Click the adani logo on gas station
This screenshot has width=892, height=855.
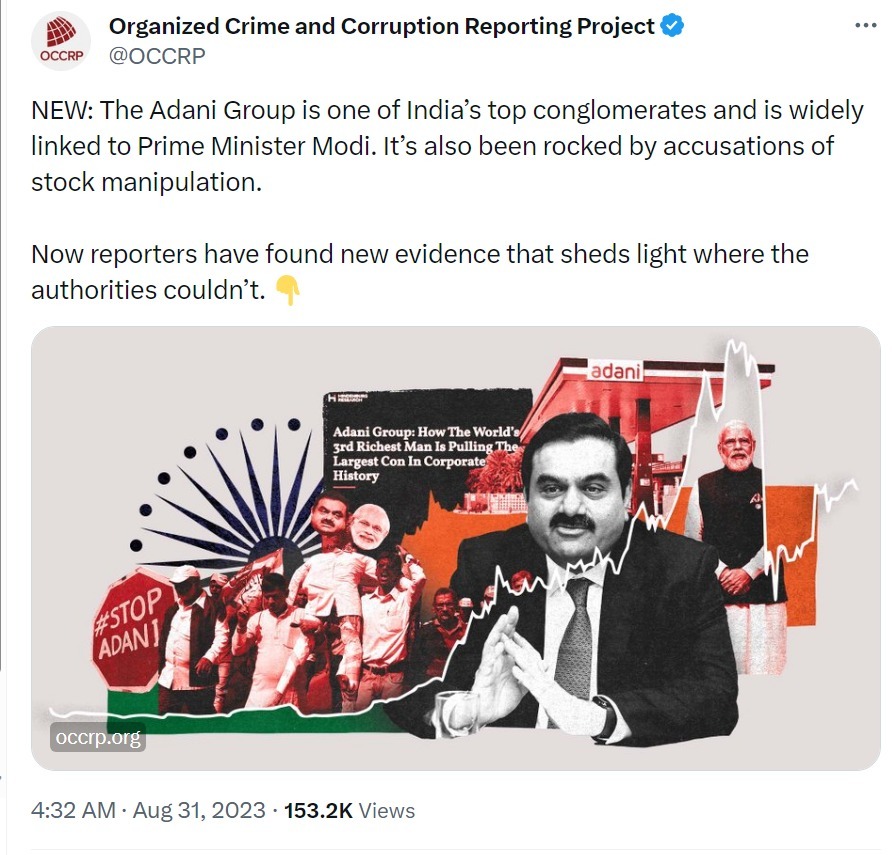[616, 371]
